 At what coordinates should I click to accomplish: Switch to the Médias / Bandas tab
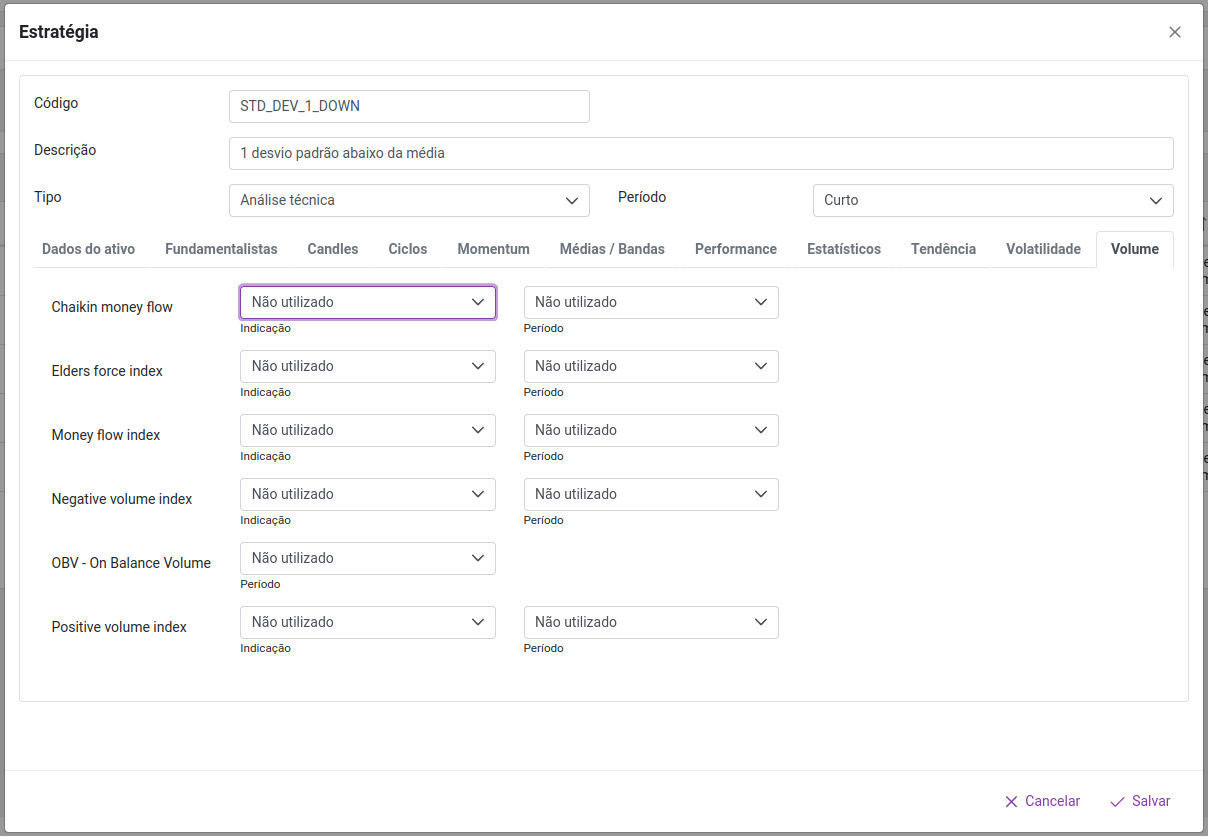[612, 249]
